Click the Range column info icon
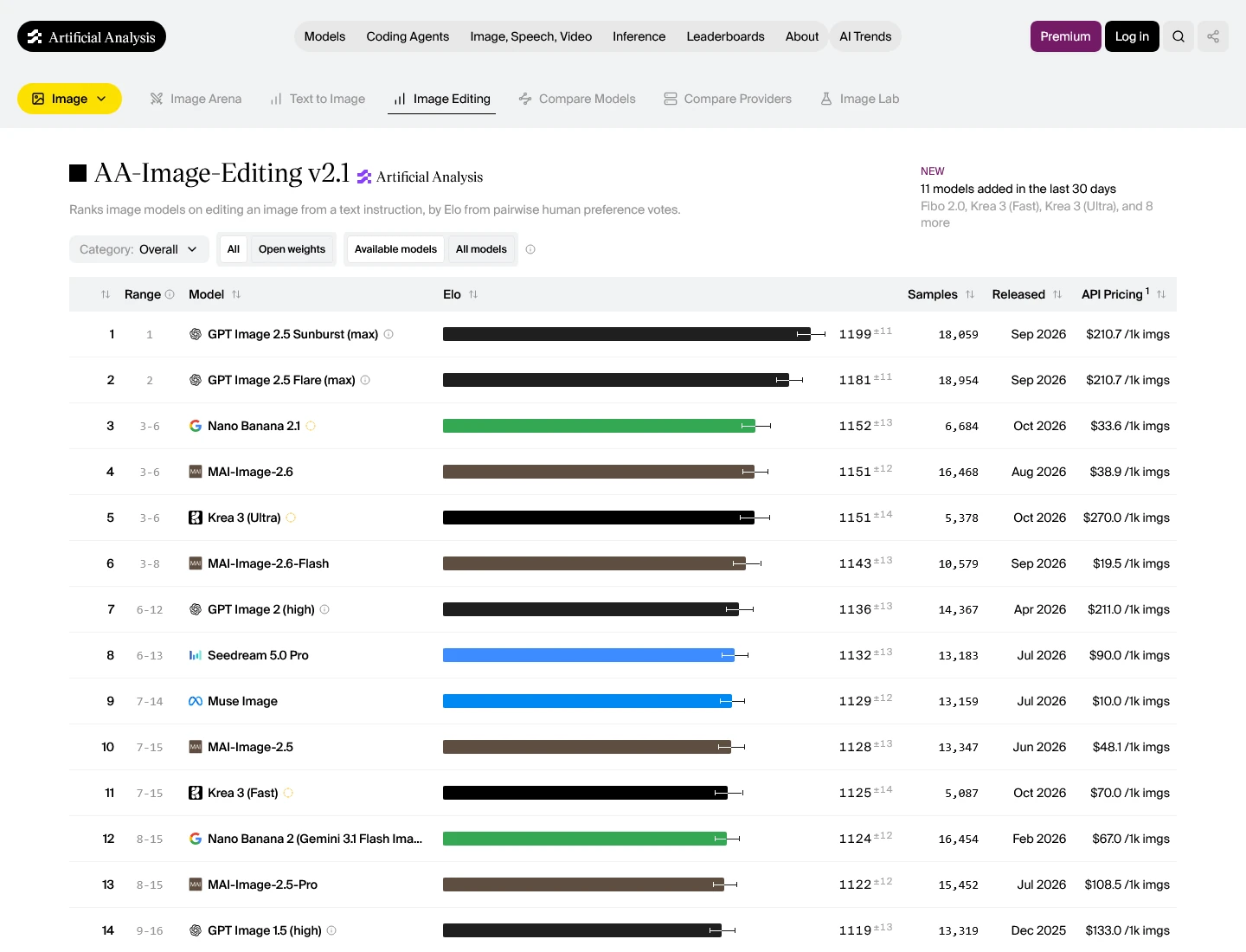 point(170,294)
